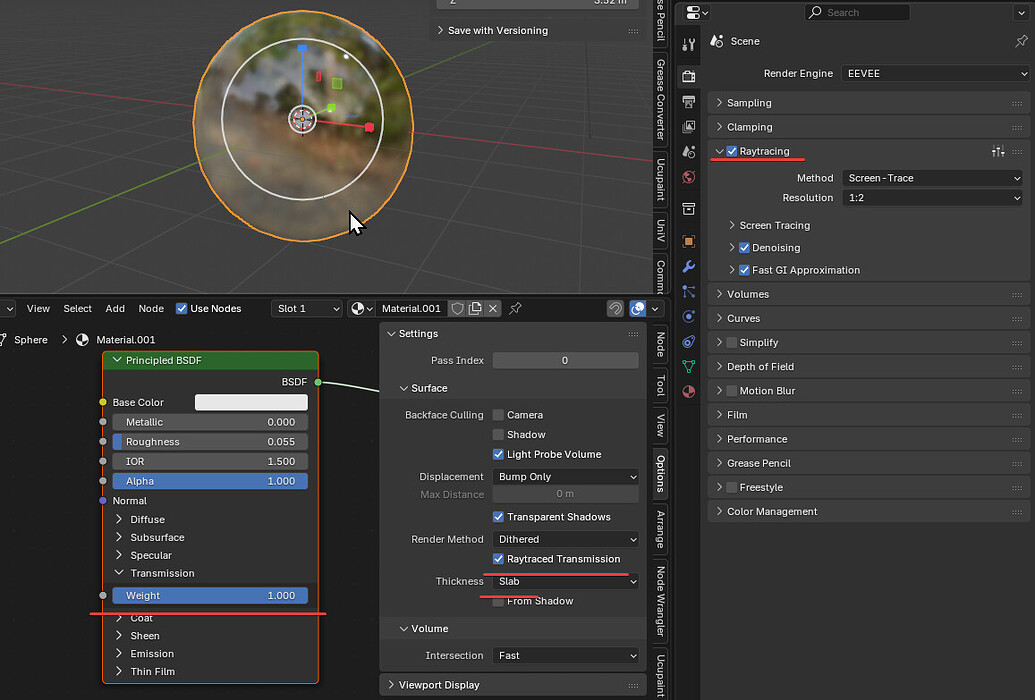Click the blue Z-axis gizmo handle

pos(302,48)
